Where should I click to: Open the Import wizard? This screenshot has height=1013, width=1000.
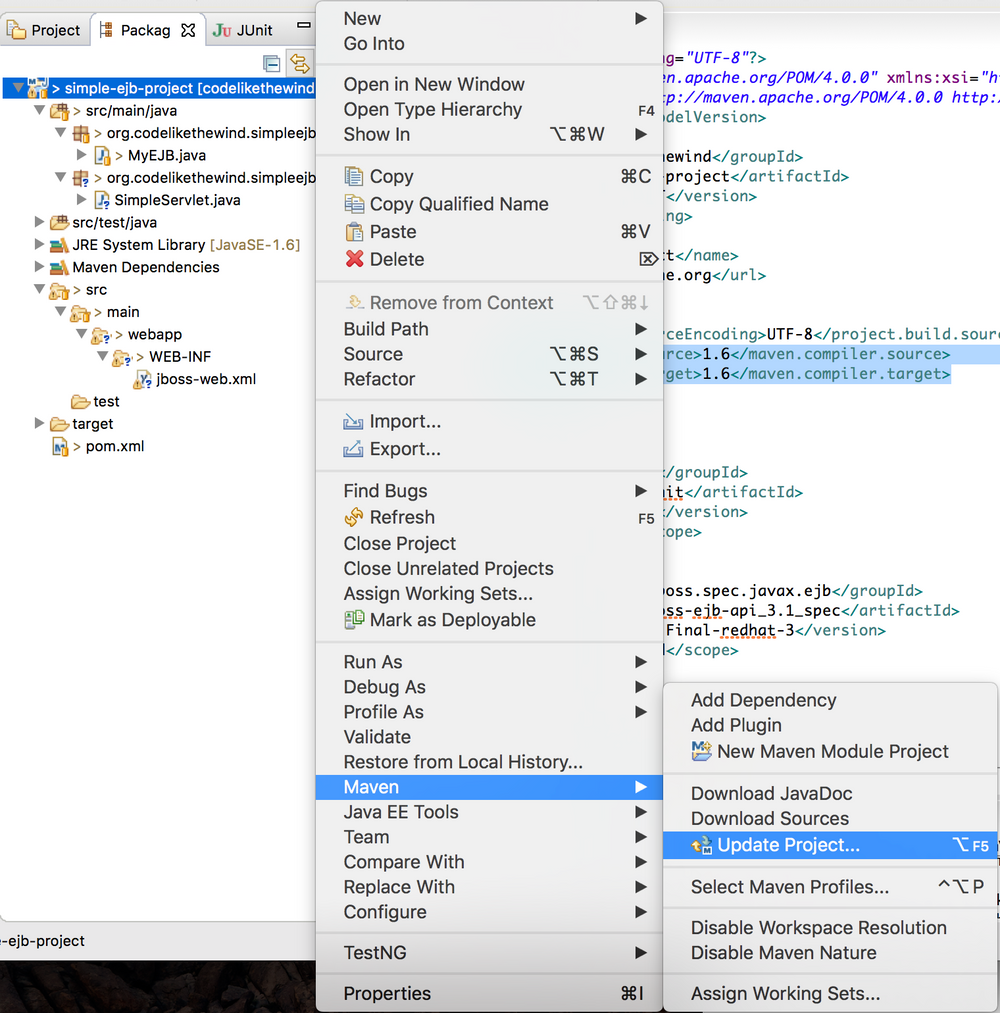[x=404, y=421]
